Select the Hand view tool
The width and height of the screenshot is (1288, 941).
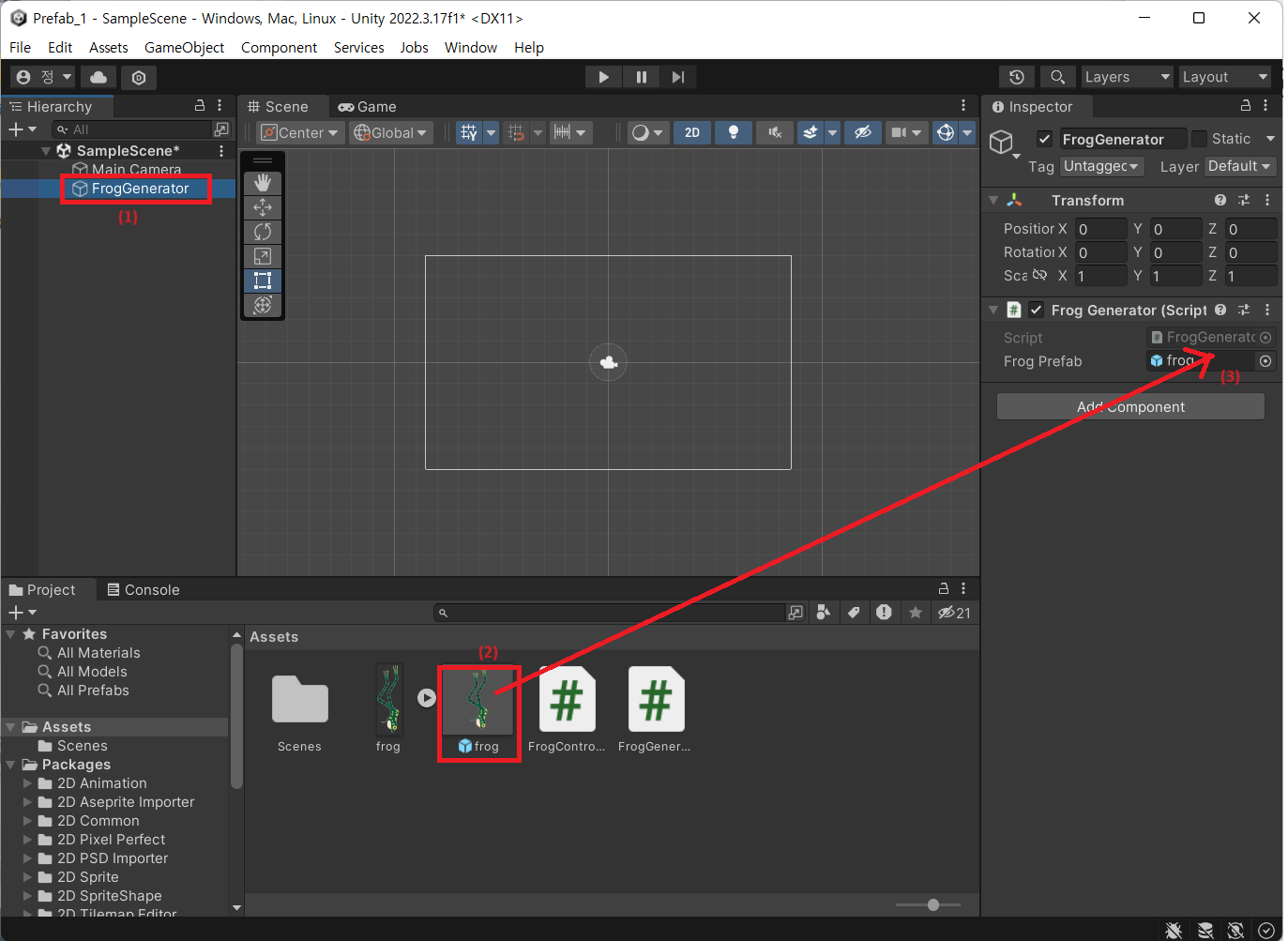tap(263, 183)
